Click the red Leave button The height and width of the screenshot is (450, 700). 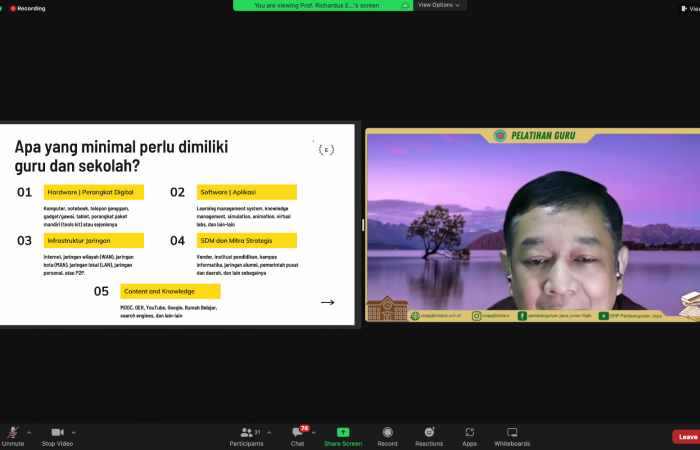click(x=687, y=437)
